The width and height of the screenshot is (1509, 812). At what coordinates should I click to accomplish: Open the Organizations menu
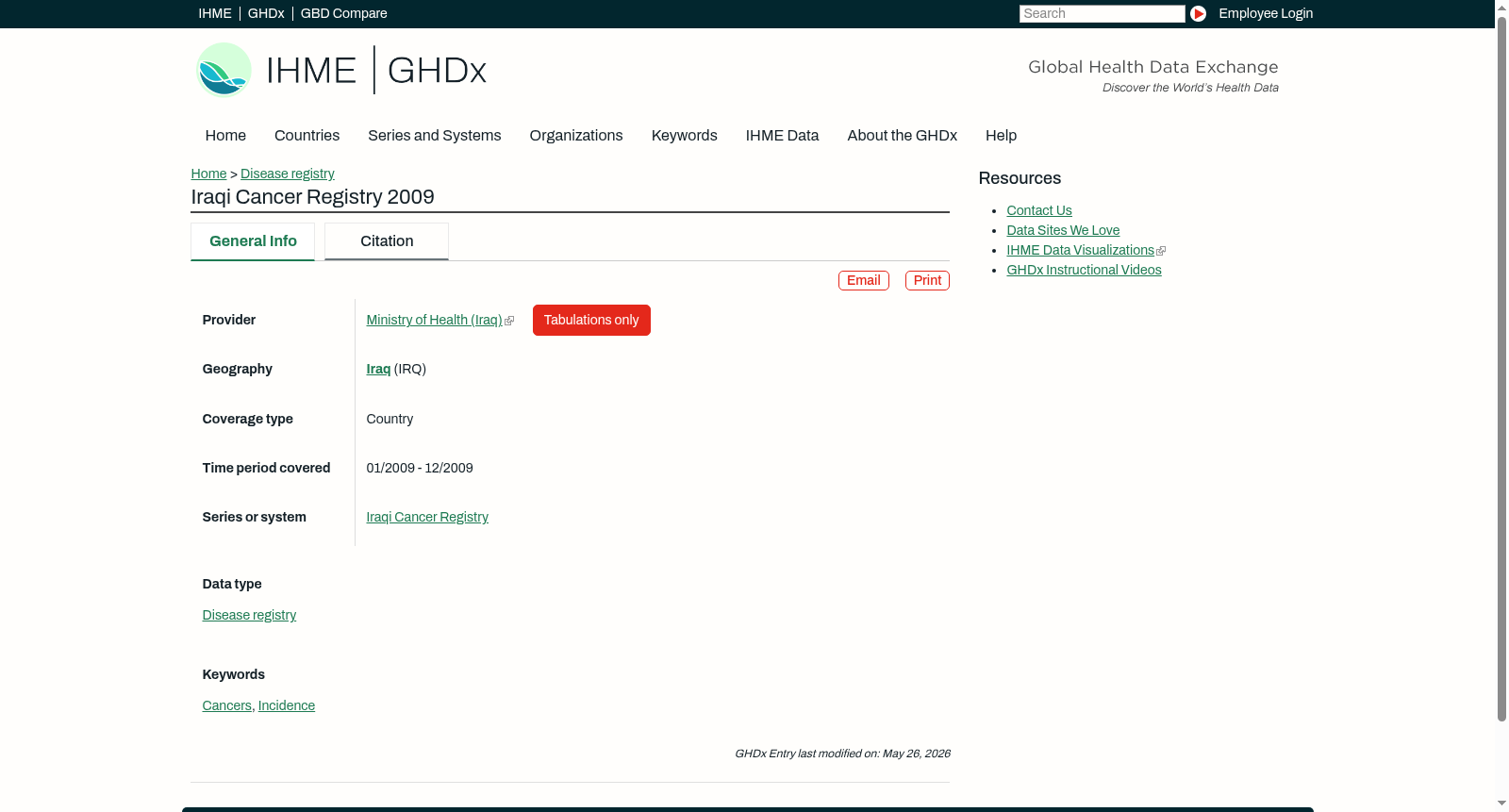576,135
